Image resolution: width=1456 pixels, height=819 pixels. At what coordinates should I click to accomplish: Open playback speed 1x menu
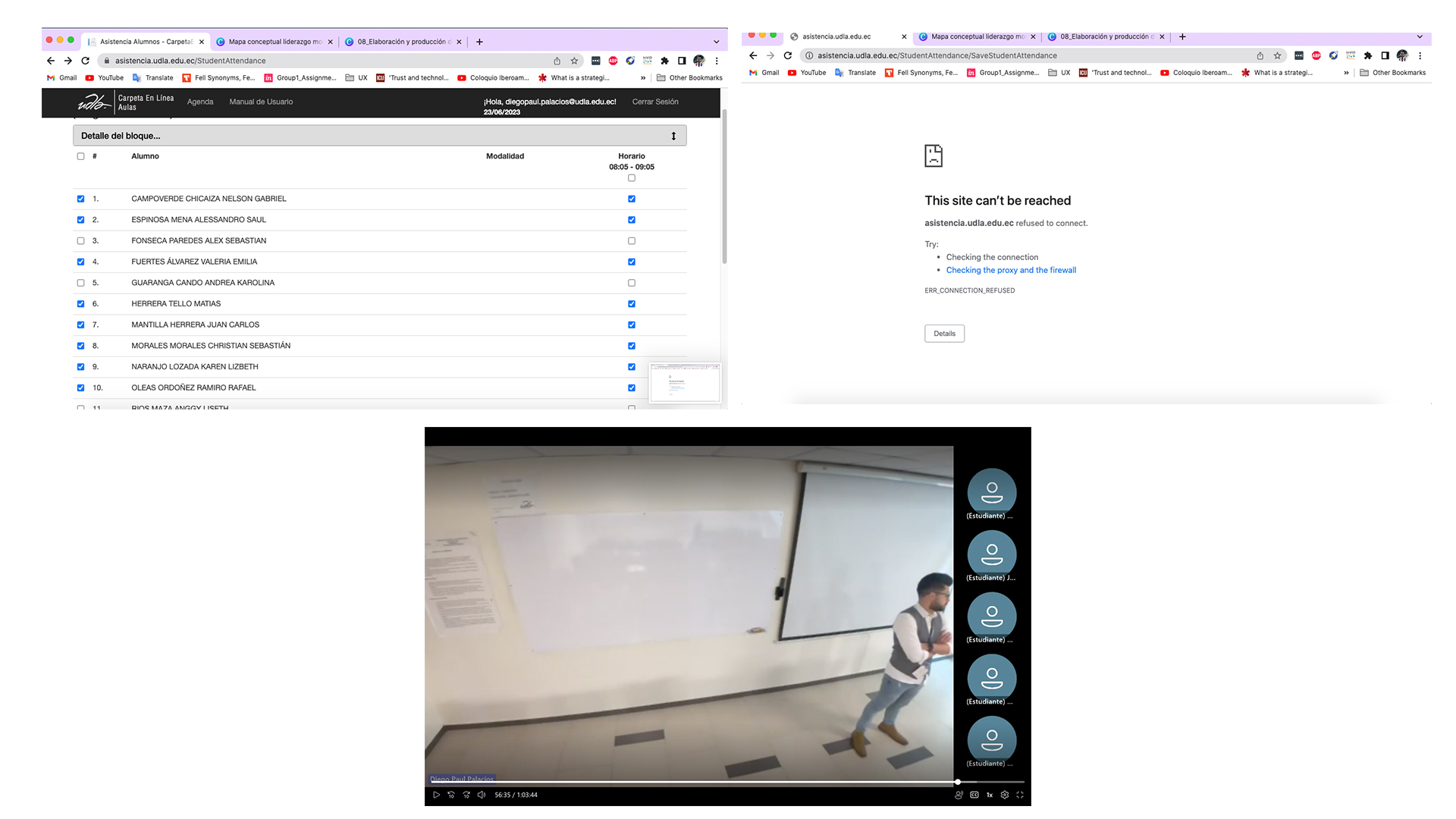[990, 795]
